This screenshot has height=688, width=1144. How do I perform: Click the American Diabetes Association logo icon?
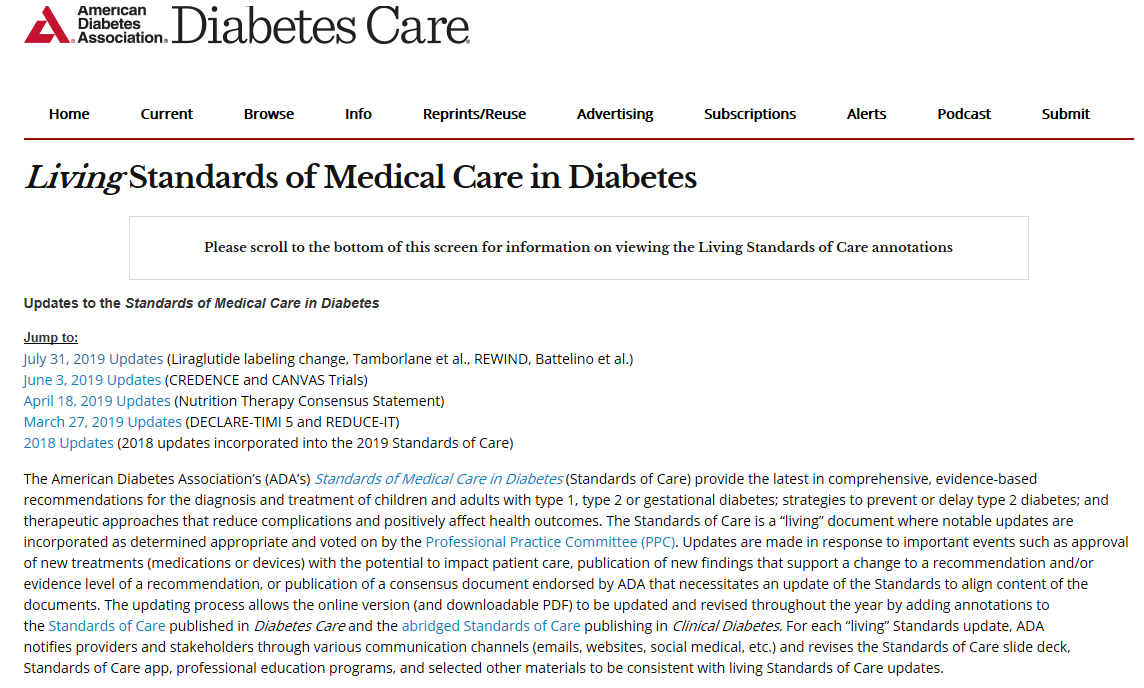48,25
